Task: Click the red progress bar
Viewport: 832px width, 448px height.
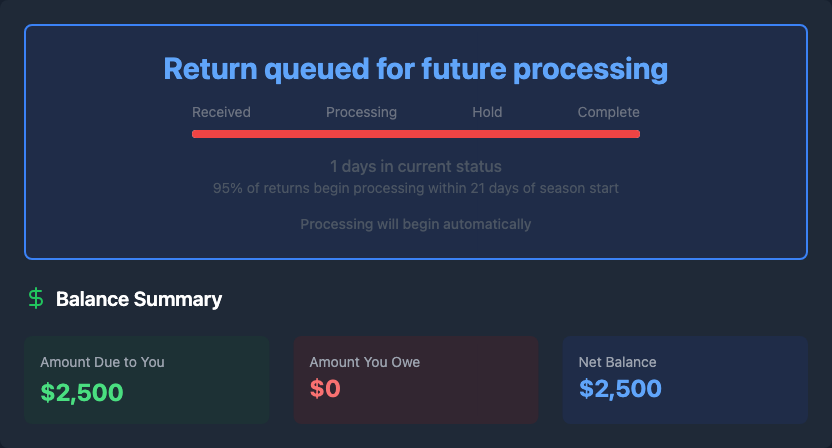Action: [416, 133]
